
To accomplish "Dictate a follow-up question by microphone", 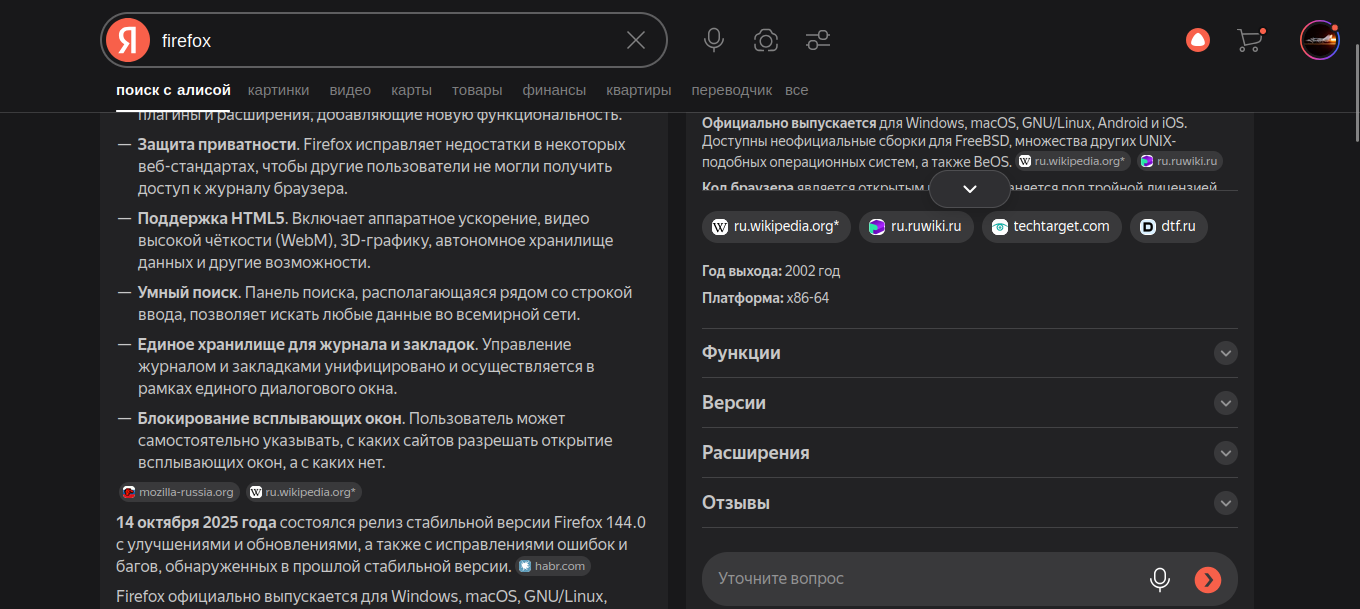I will click(1160, 579).
